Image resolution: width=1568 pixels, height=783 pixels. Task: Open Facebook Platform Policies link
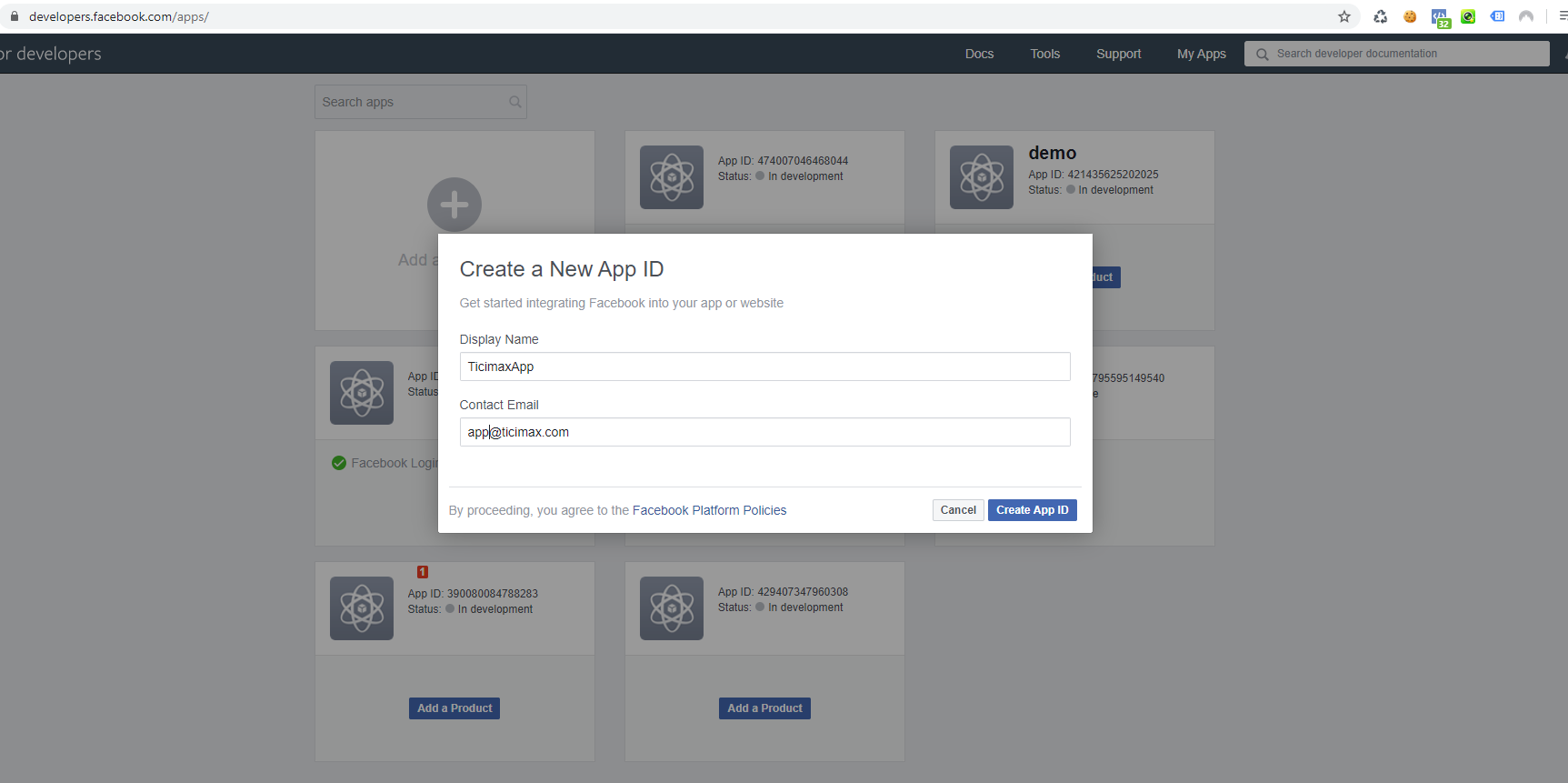pyautogui.click(x=709, y=510)
